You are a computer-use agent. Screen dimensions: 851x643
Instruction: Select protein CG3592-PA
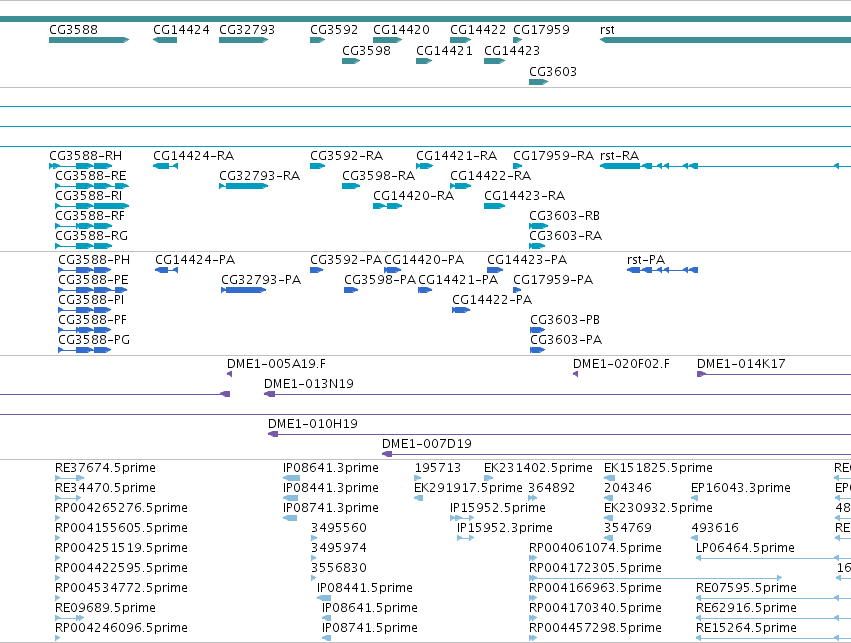(346, 260)
